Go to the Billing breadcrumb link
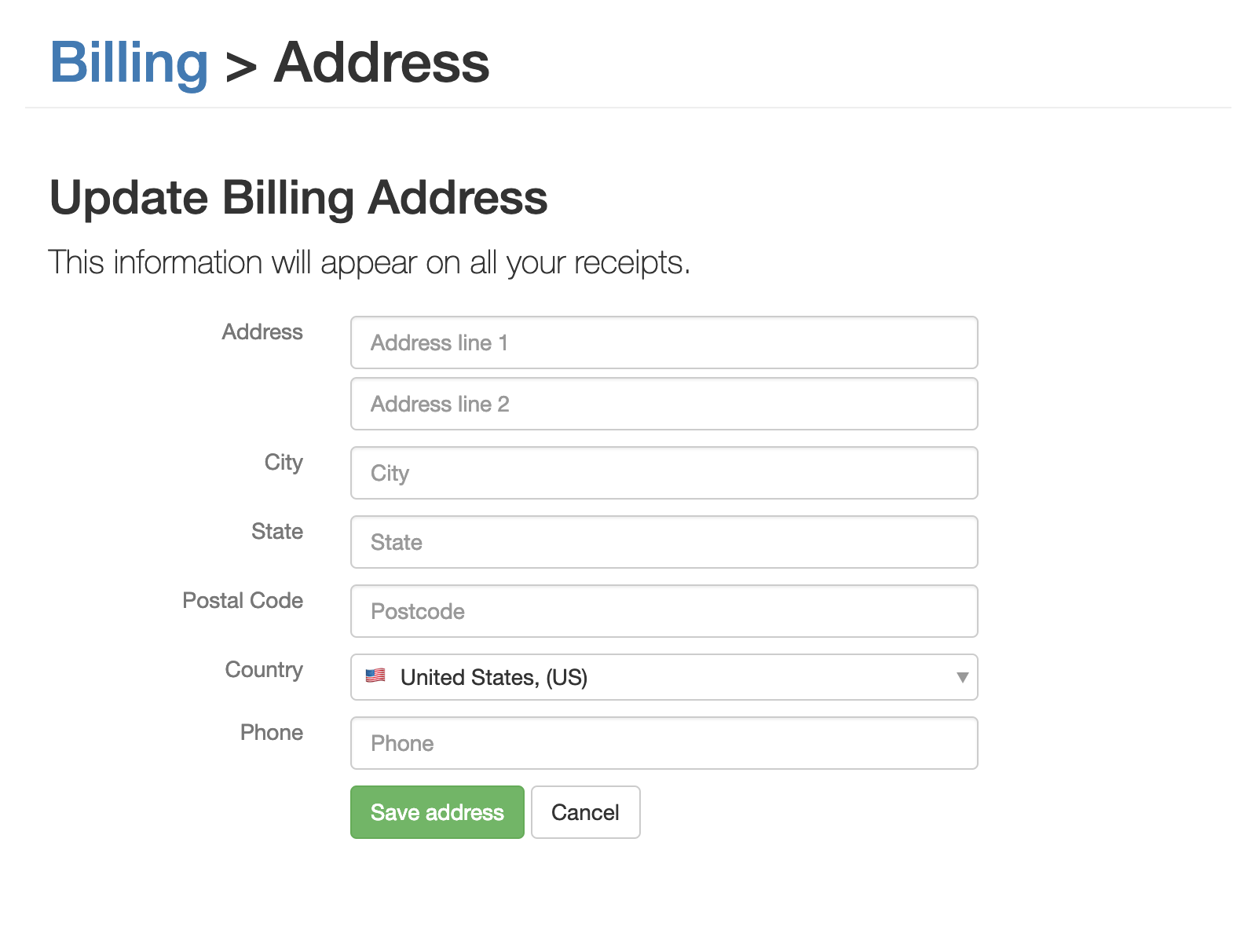 pos(129,62)
